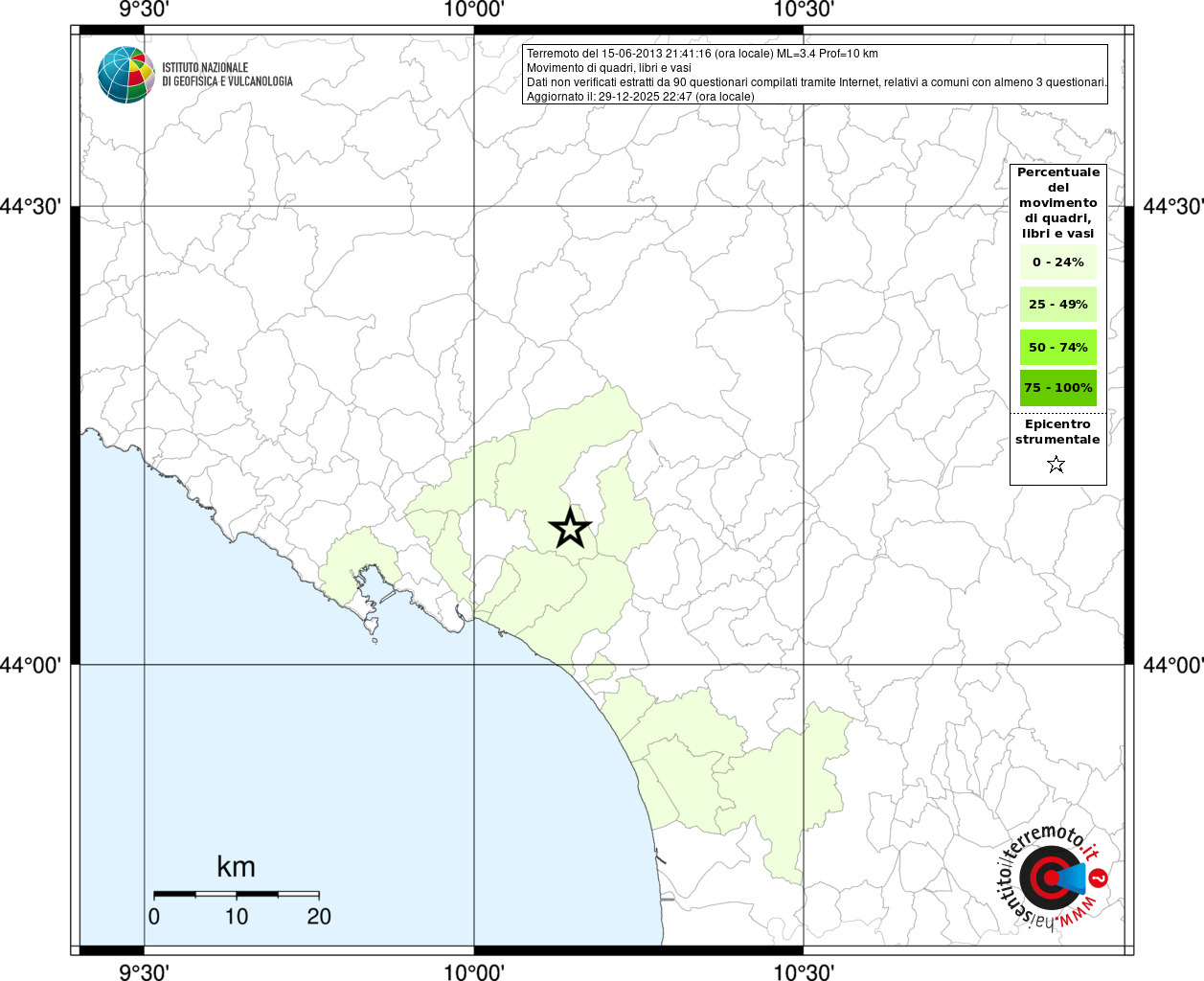Image resolution: width=1204 pixels, height=981 pixels.
Task: Click the 'Dati non verificati estratti' line
Action: [x=817, y=82]
